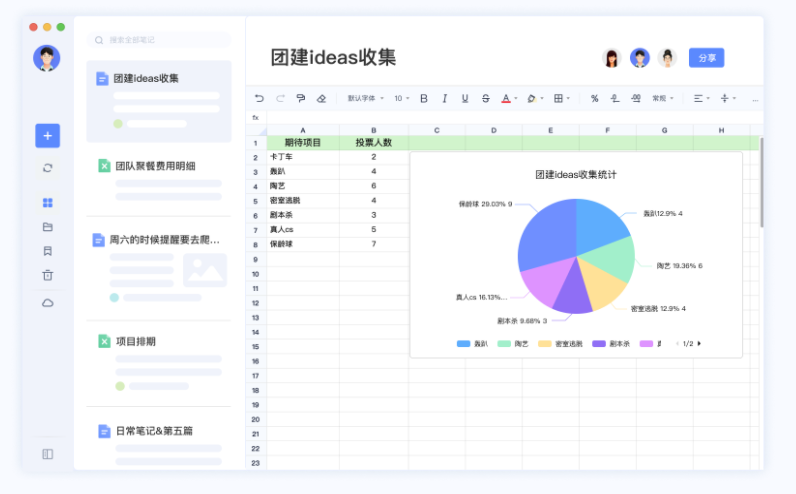Undo the last action in toolbar
This screenshot has width=796, height=494.
[x=259, y=98]
